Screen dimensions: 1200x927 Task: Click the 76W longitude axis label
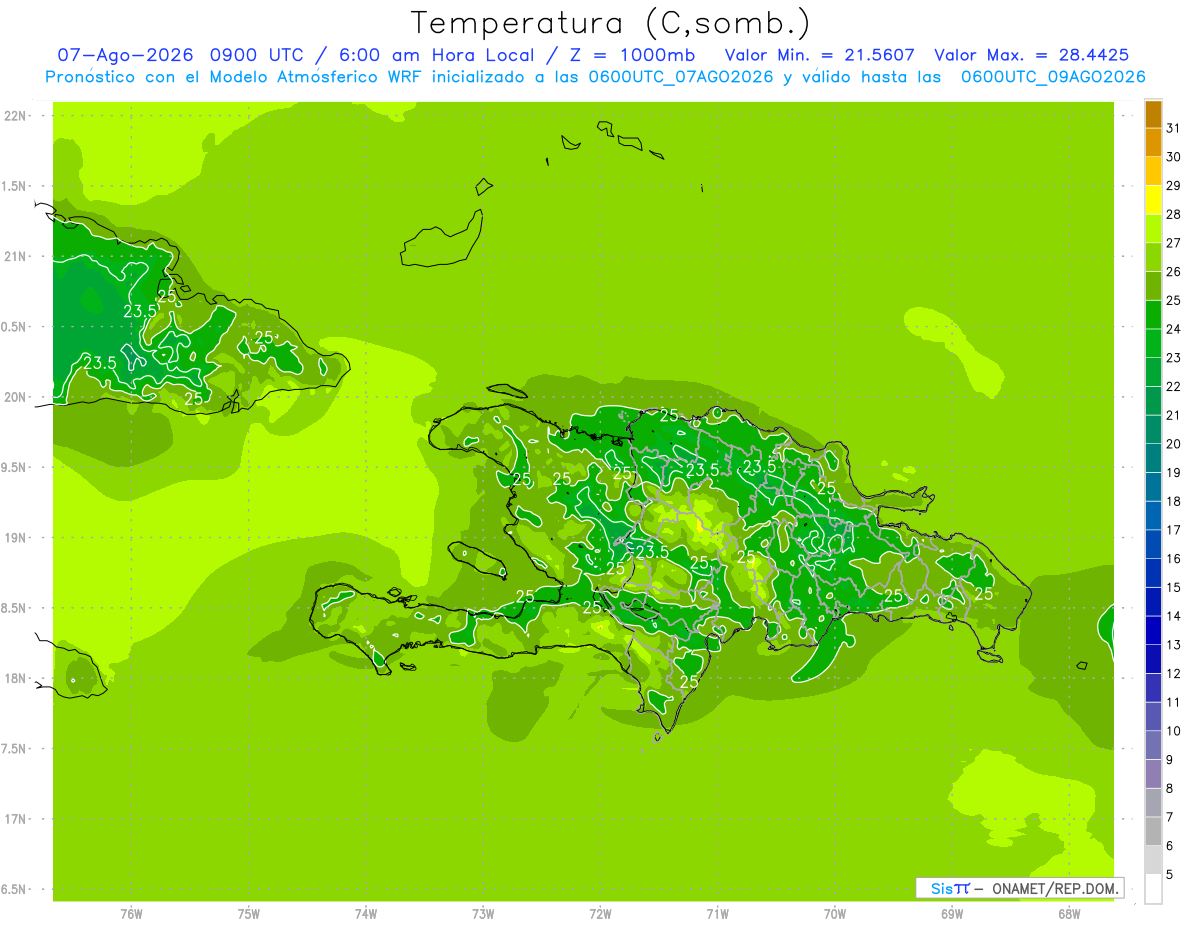[x=131, y=913]
